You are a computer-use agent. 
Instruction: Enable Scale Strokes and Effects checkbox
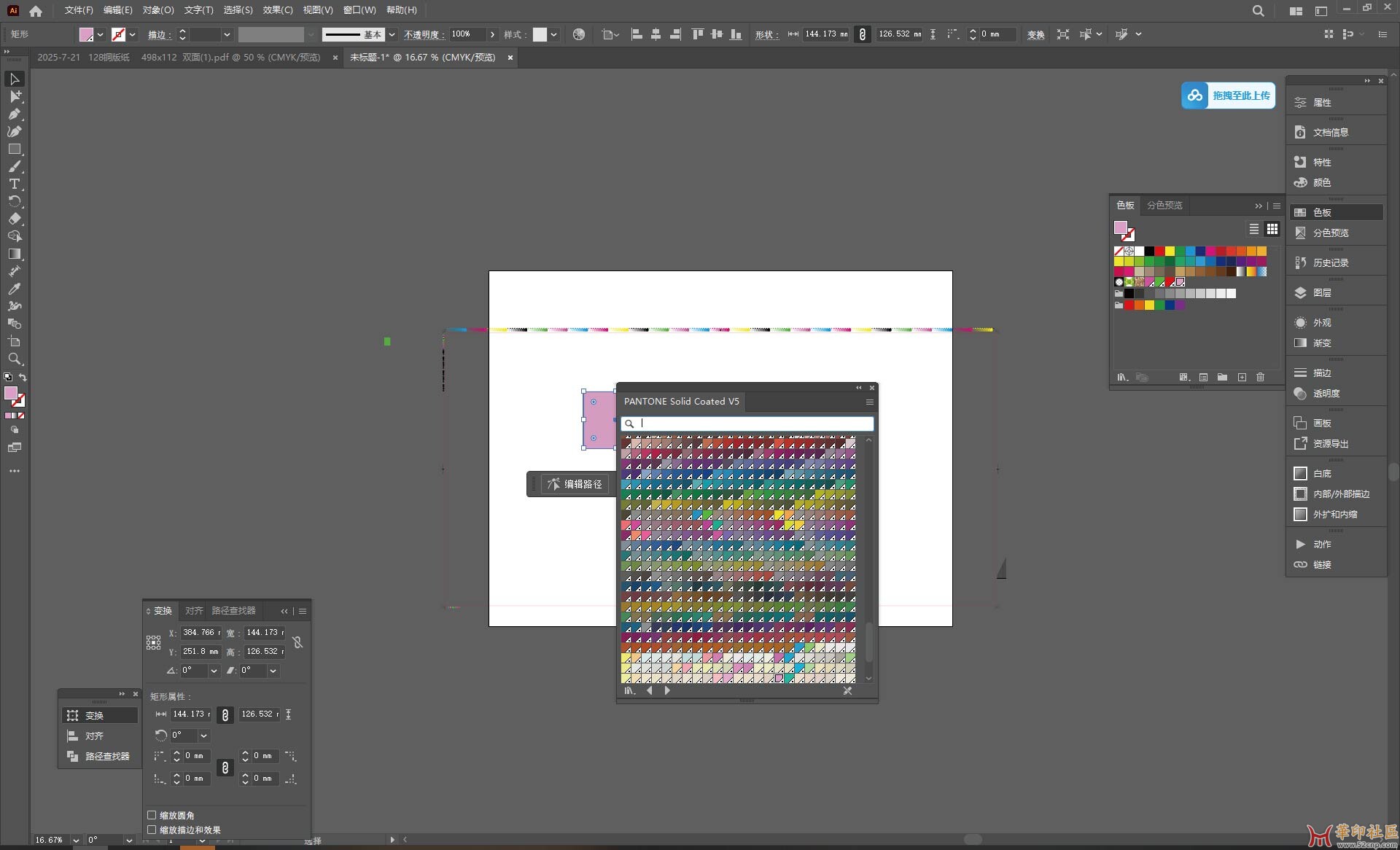click(152, 830)
